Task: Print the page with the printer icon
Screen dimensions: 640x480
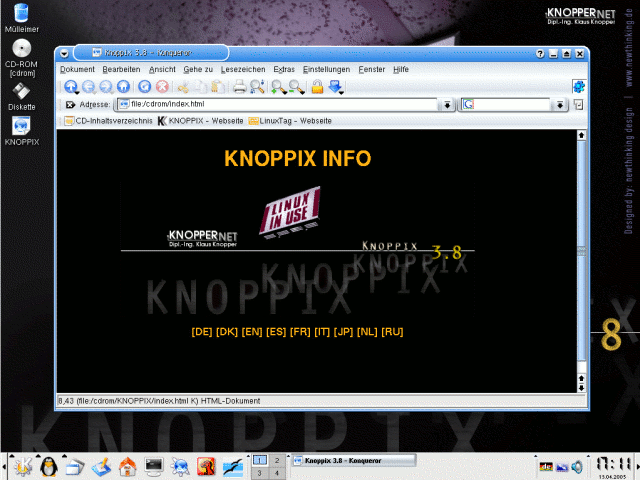Action: (239, 87)
